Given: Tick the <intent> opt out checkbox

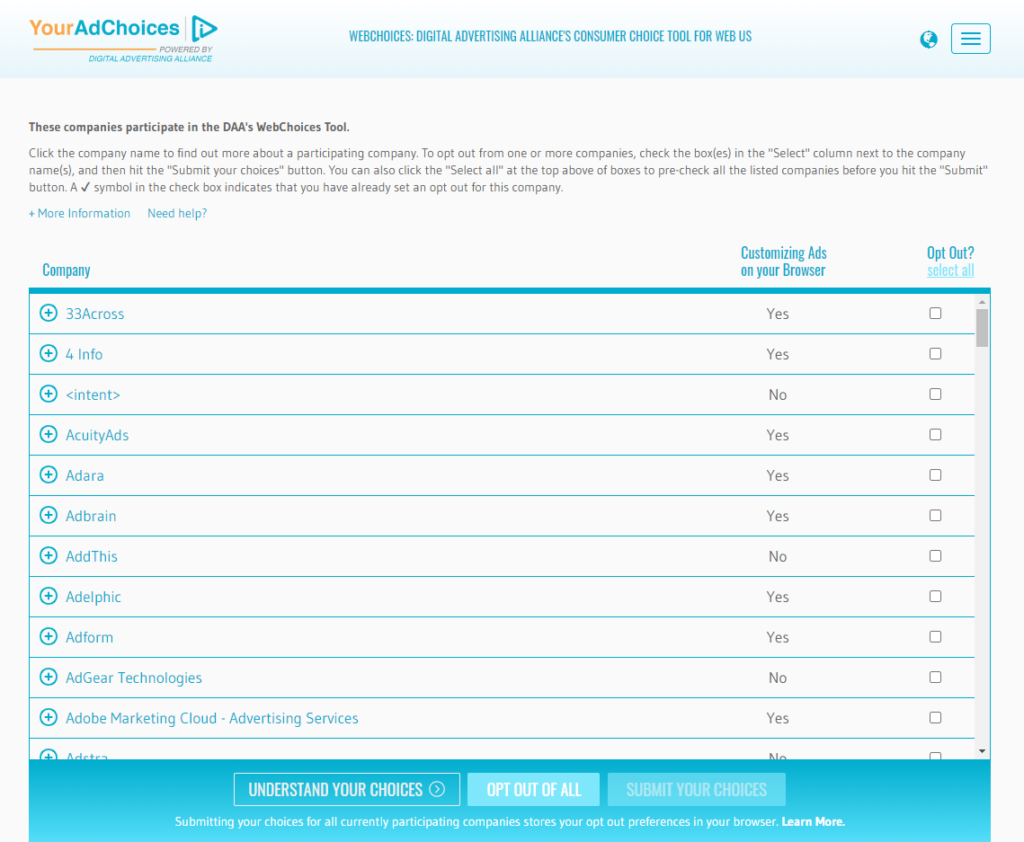Looking at the screenshot, I should coord(935,394).
